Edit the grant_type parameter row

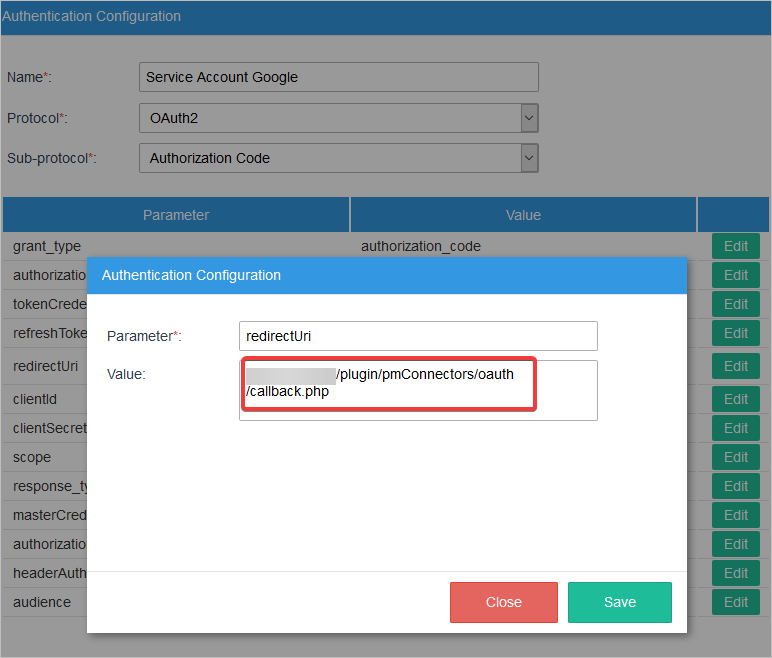(735, 246)
